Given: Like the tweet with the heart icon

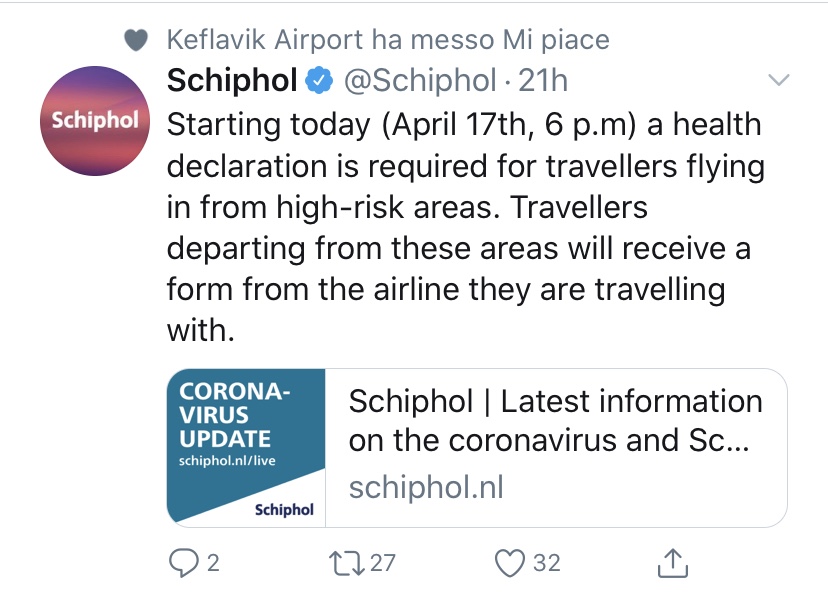Looking at the screenshot, I should (x=510, y=563).
